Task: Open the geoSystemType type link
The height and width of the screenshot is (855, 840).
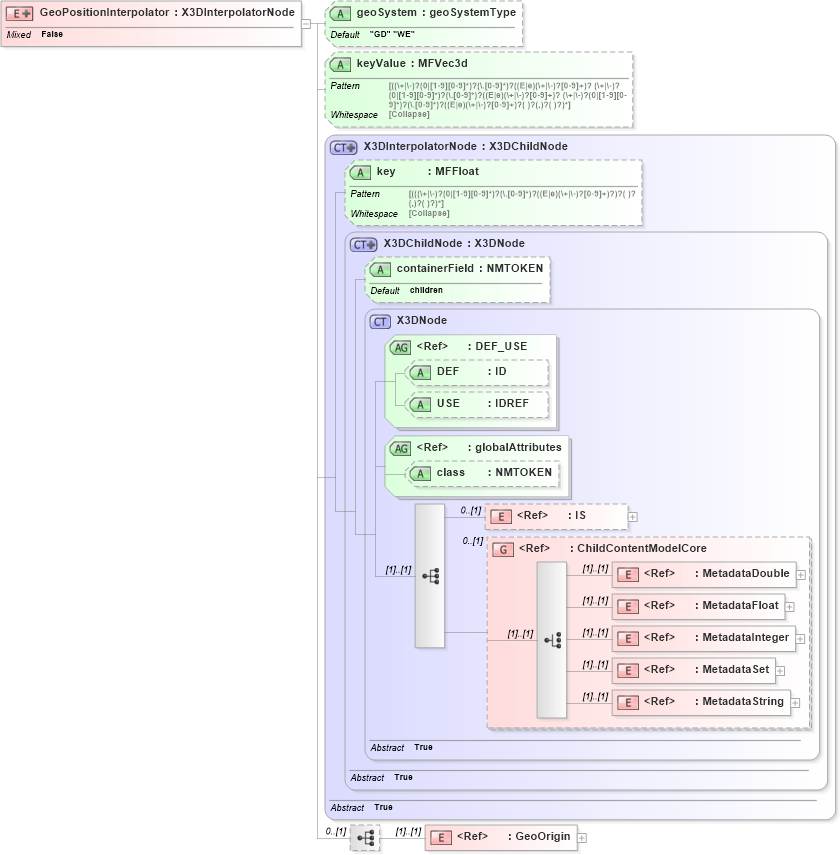Action: click(472, 13)
